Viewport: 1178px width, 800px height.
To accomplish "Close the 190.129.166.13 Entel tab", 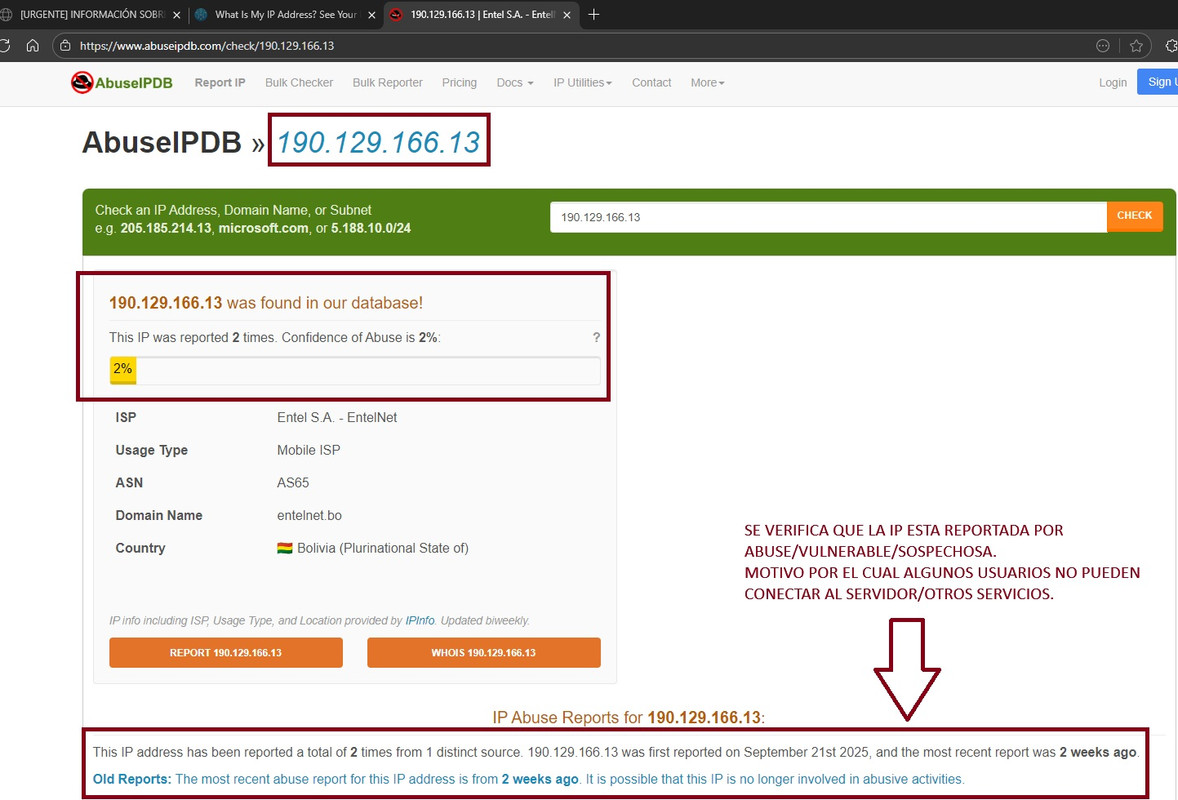I will click(566, 14).
